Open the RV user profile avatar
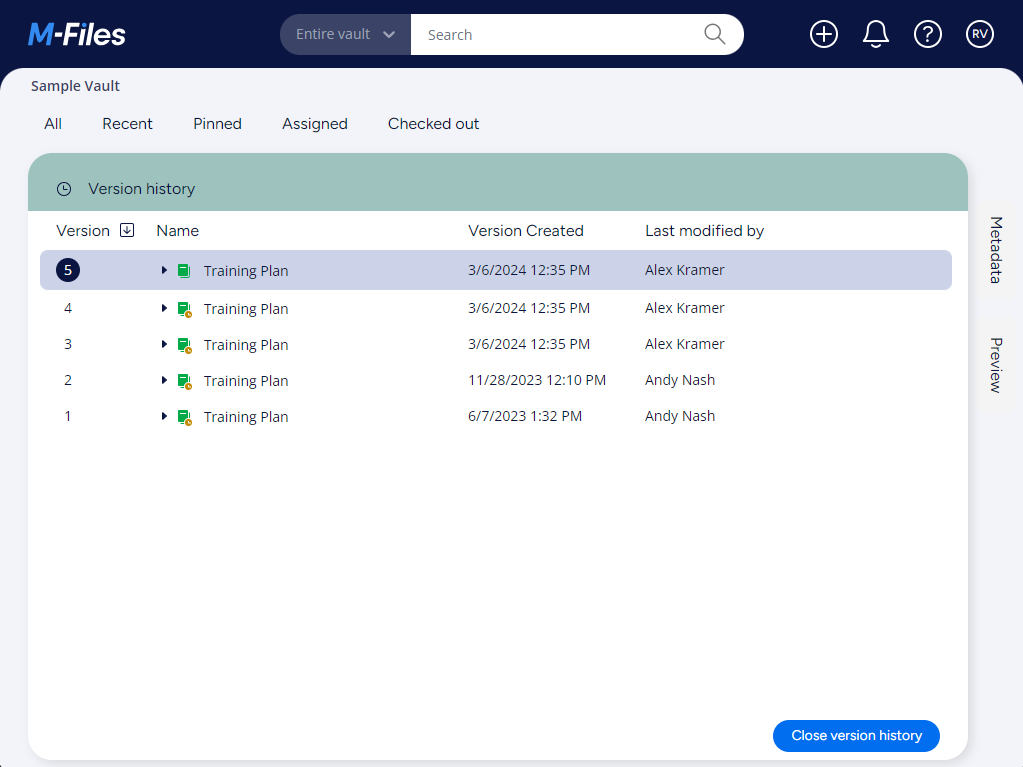1023x767 pixels. (x=979, y=34)
